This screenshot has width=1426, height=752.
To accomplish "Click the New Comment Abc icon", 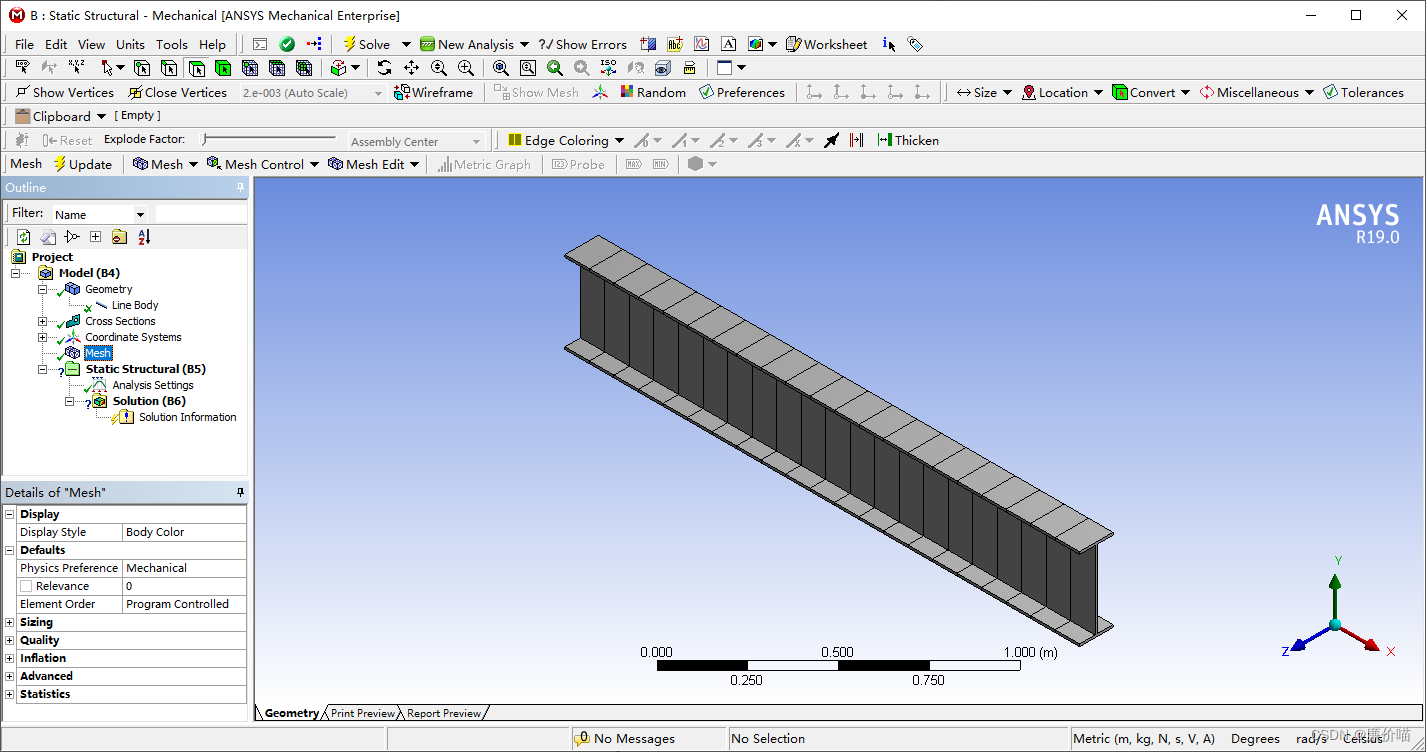I will tap(675, 44).
